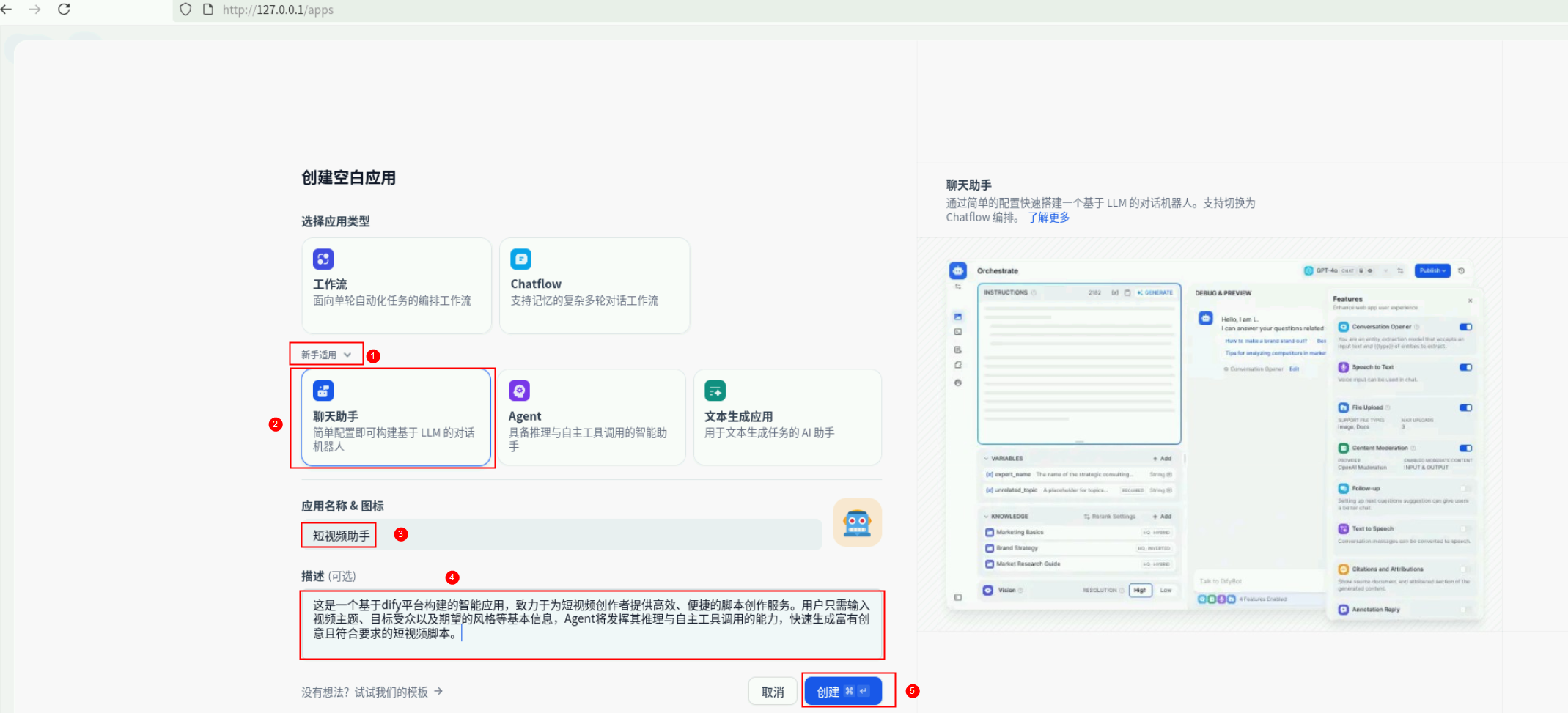The image size is (1568, 713).
Task: Reload the page with the refresh icon
Action: [64, 10]
